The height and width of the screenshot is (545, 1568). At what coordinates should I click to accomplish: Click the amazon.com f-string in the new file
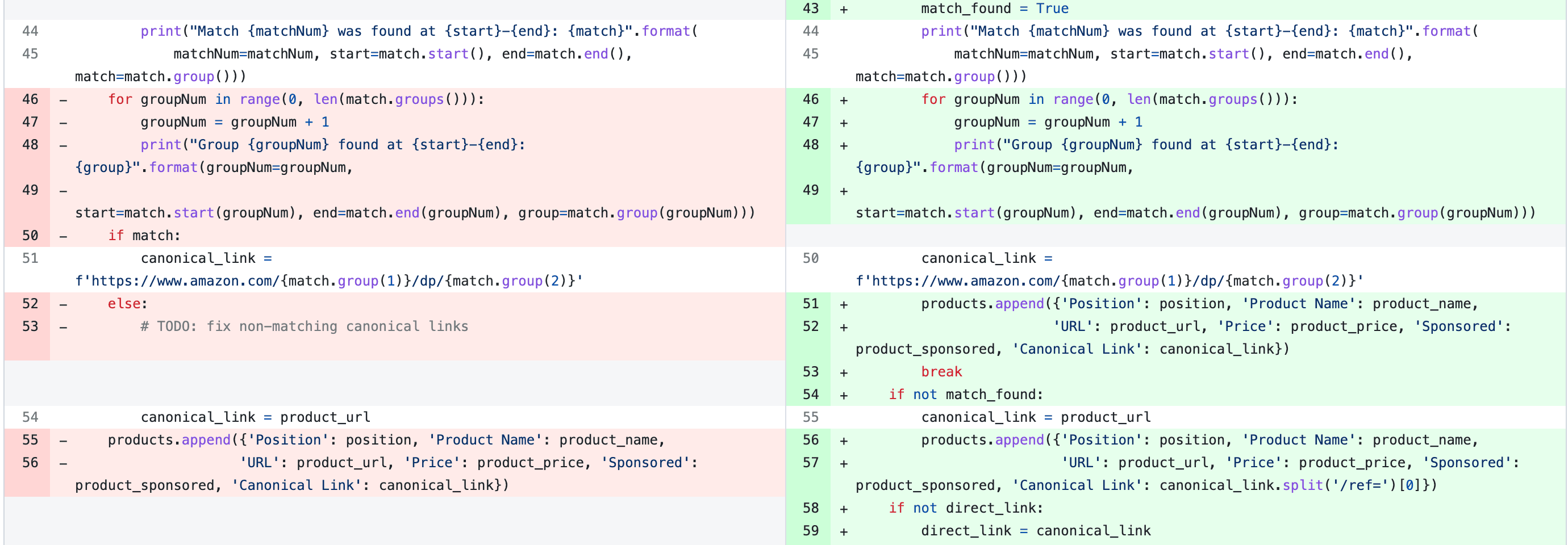tap(1108, 281)
